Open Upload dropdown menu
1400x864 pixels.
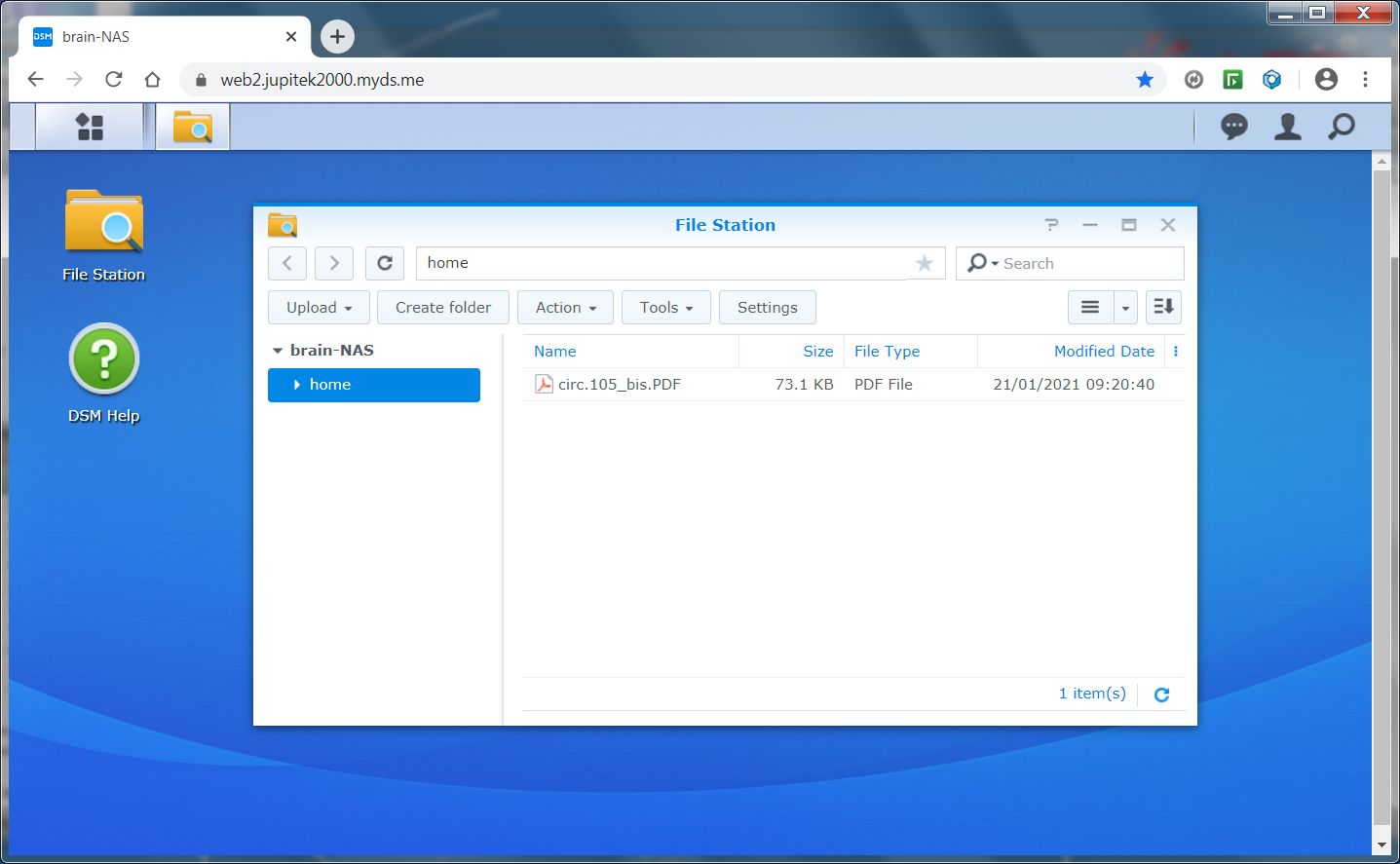[x=319, y=308]
